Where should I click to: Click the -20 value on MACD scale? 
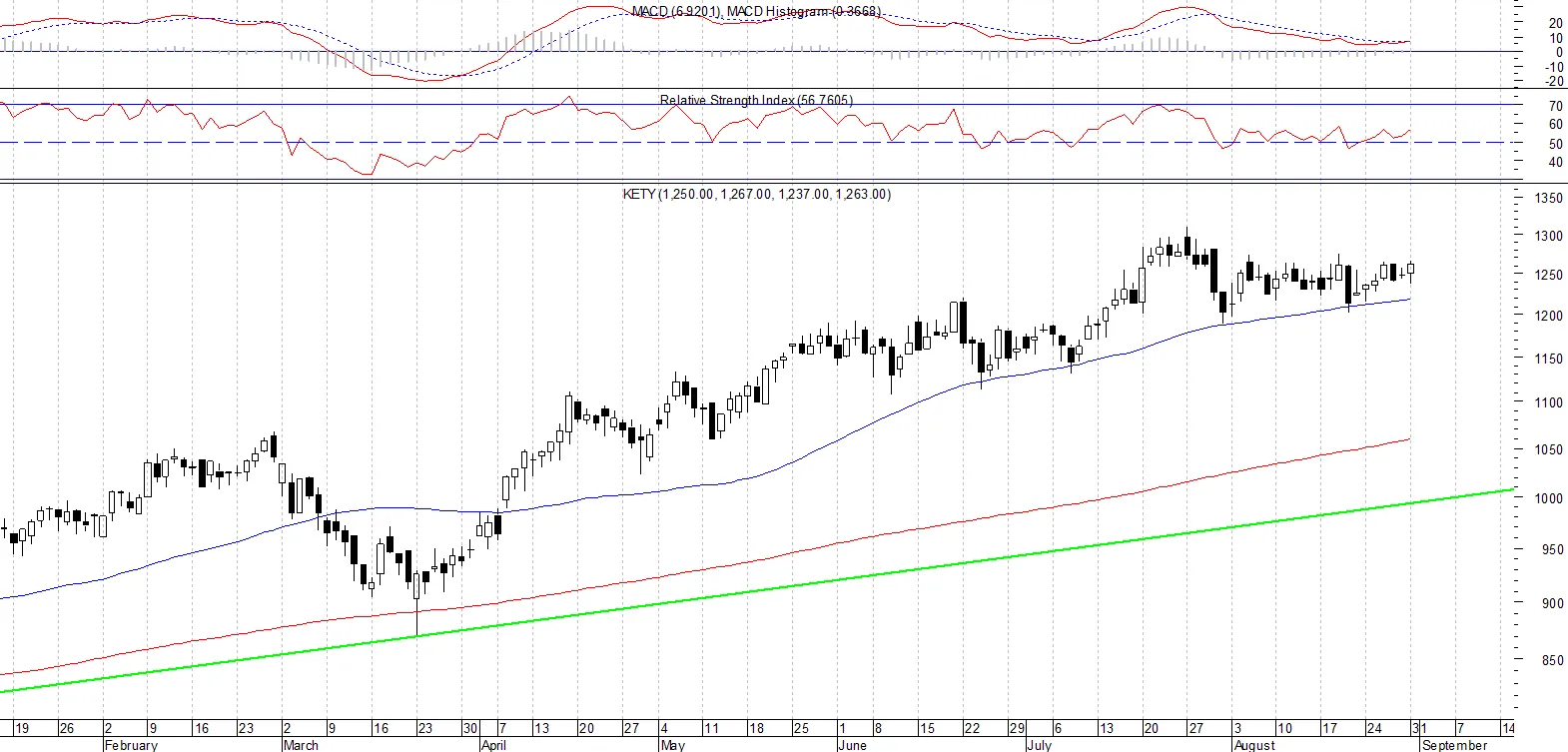pyautogui.click(x=1554, y=82)
